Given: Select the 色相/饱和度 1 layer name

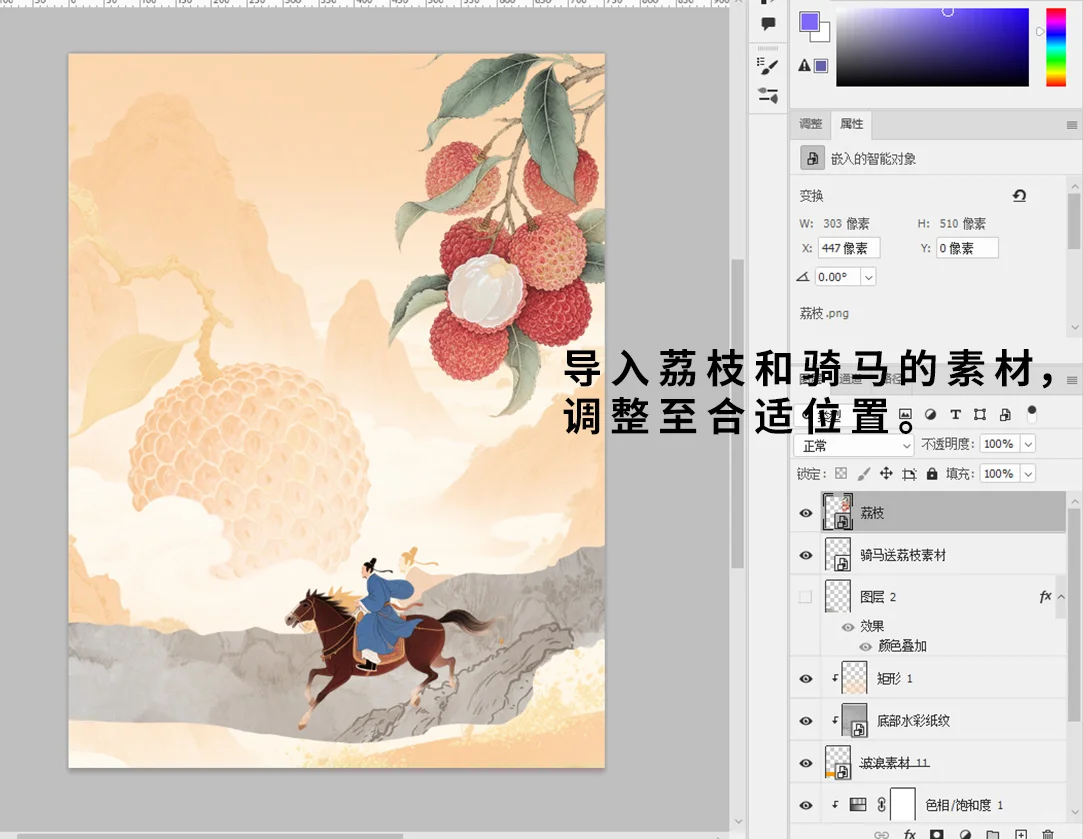Looking at the screenshot, I should 964,805.
